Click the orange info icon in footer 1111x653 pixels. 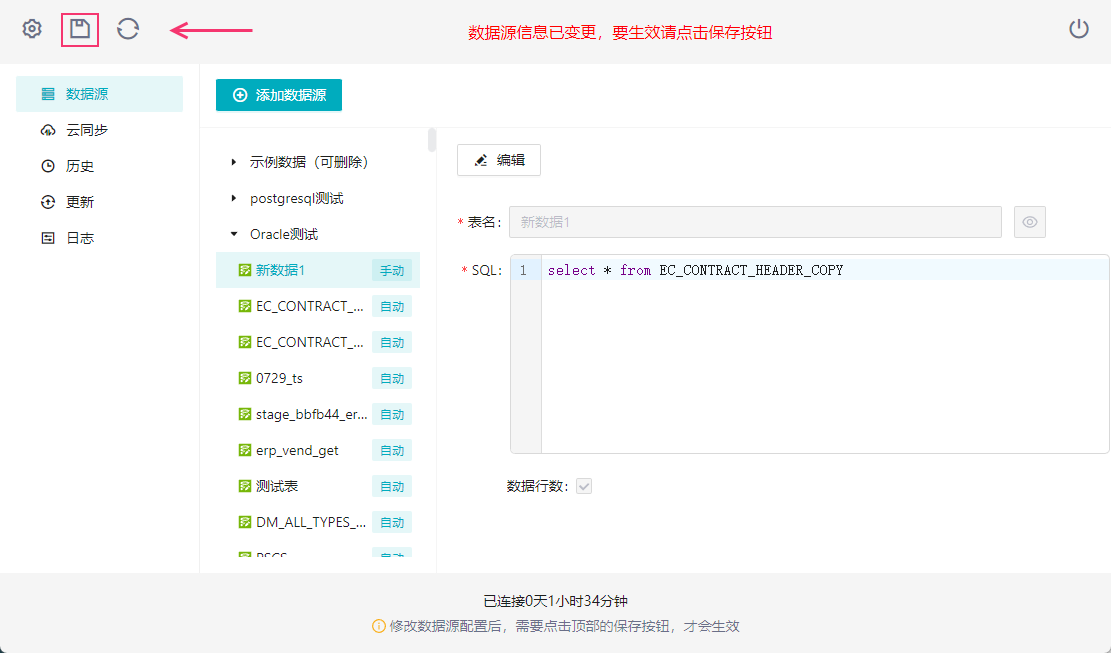click(x=379, y=626)
